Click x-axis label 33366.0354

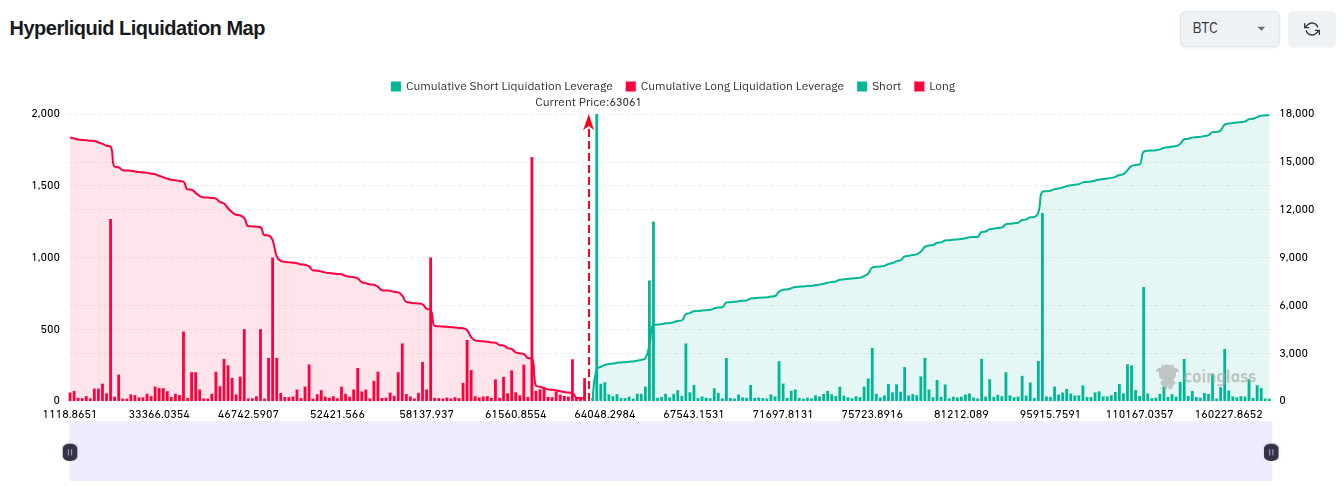159,414
